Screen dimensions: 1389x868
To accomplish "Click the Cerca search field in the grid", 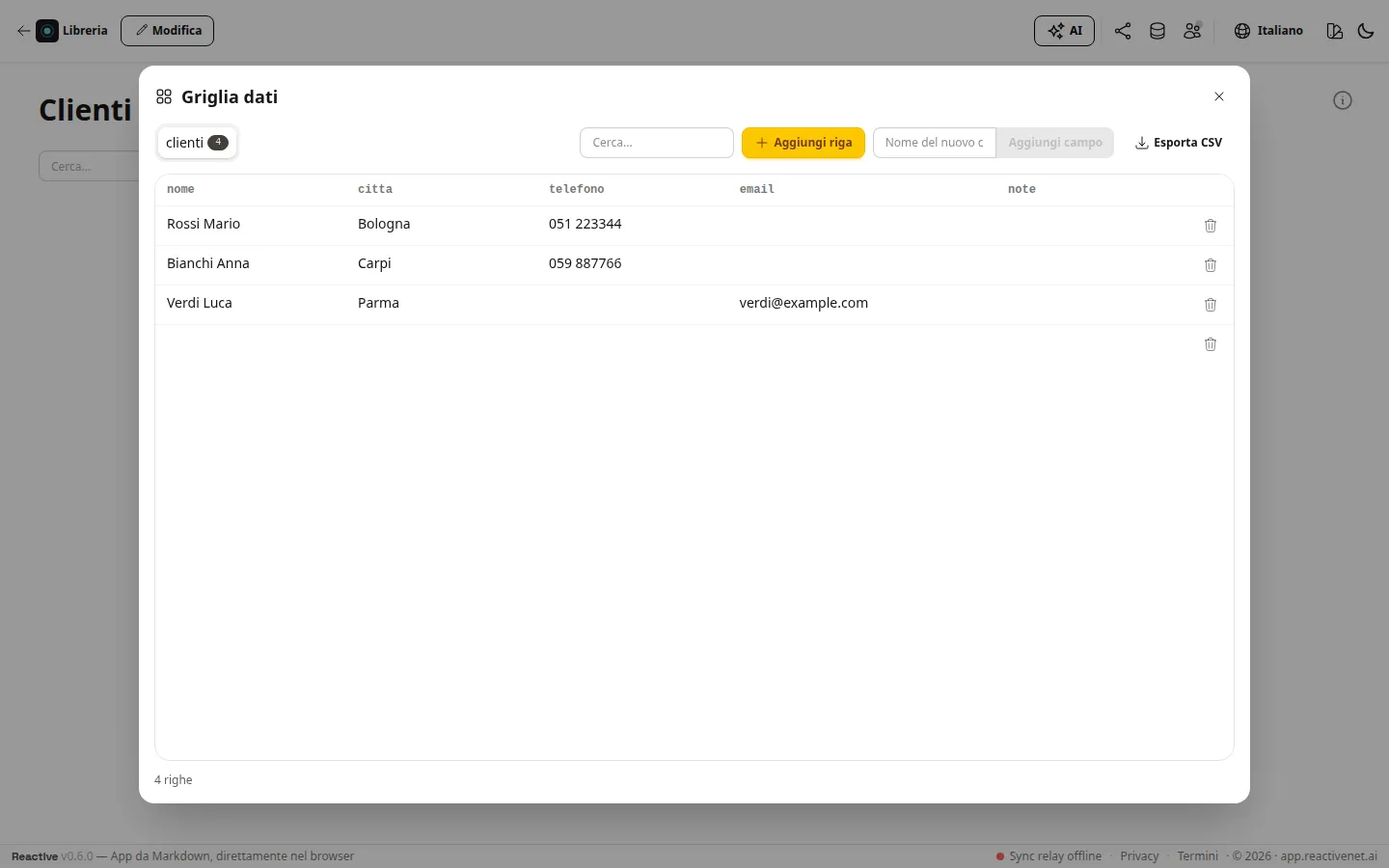I will point(657,143).
